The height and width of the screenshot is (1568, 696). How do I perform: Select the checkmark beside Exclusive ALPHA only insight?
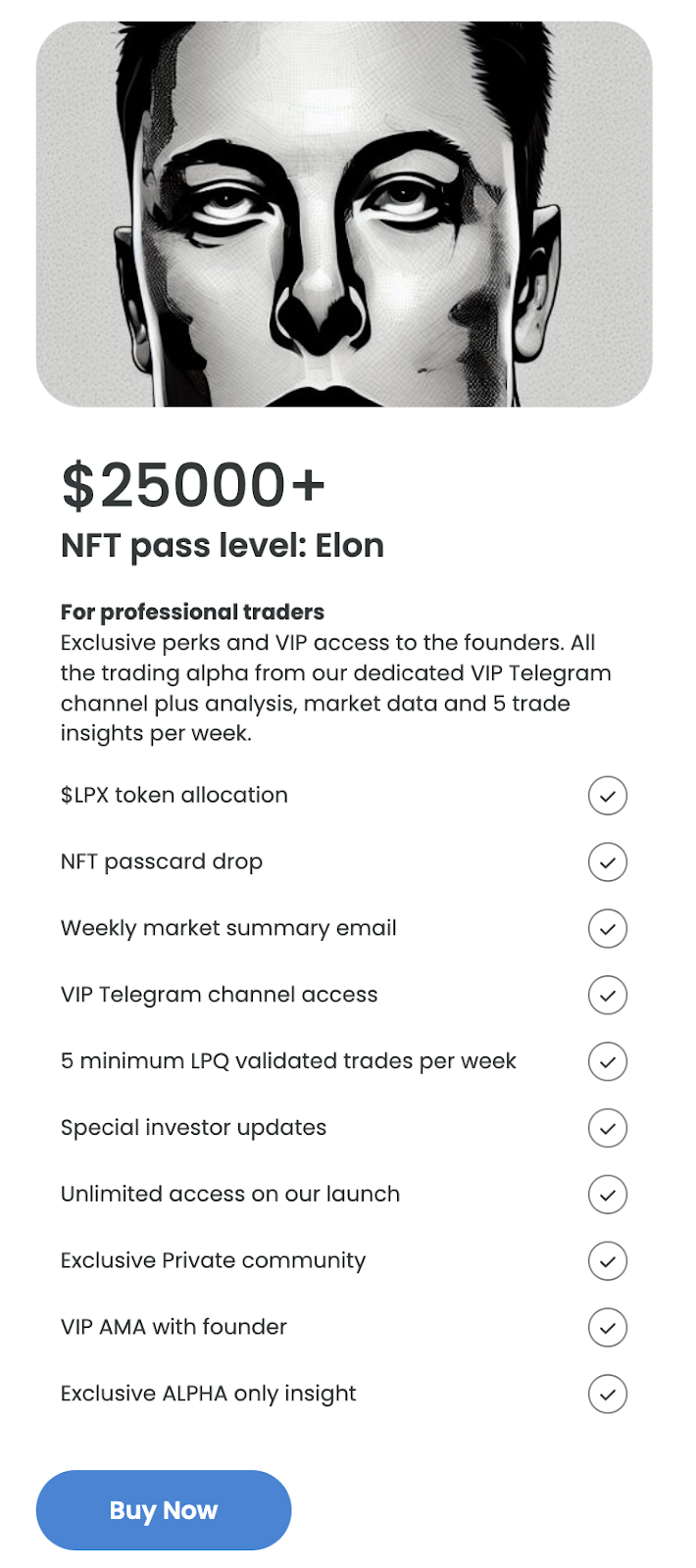608,1394
